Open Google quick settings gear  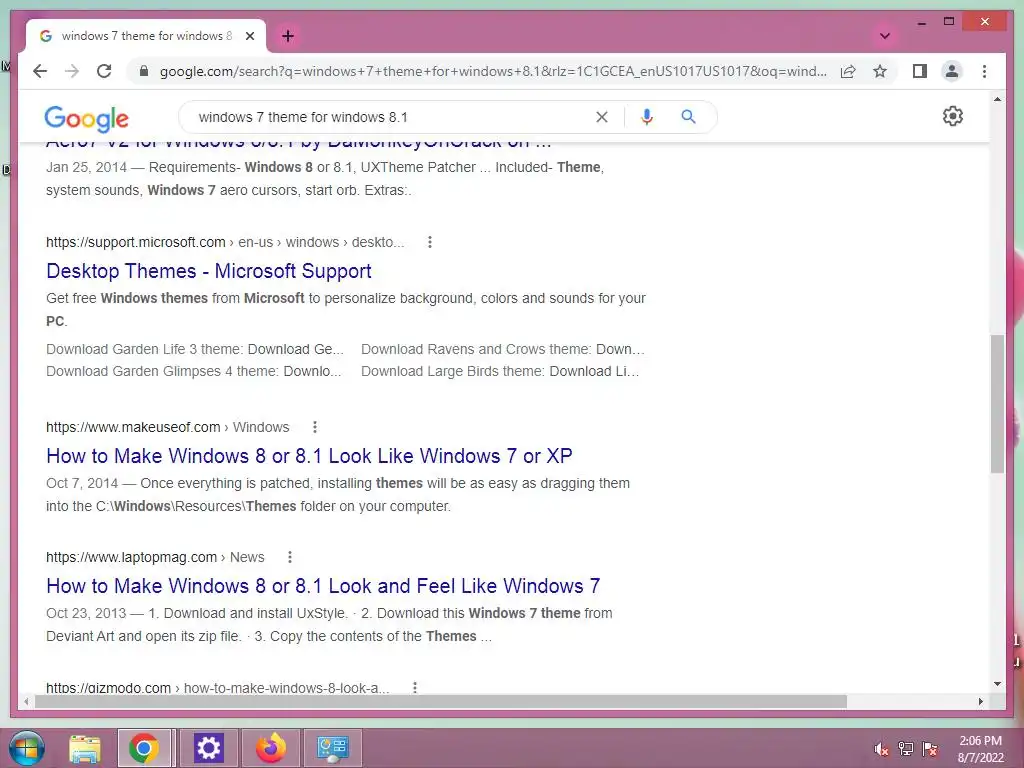pyautogui.click(x=953, y=116)
